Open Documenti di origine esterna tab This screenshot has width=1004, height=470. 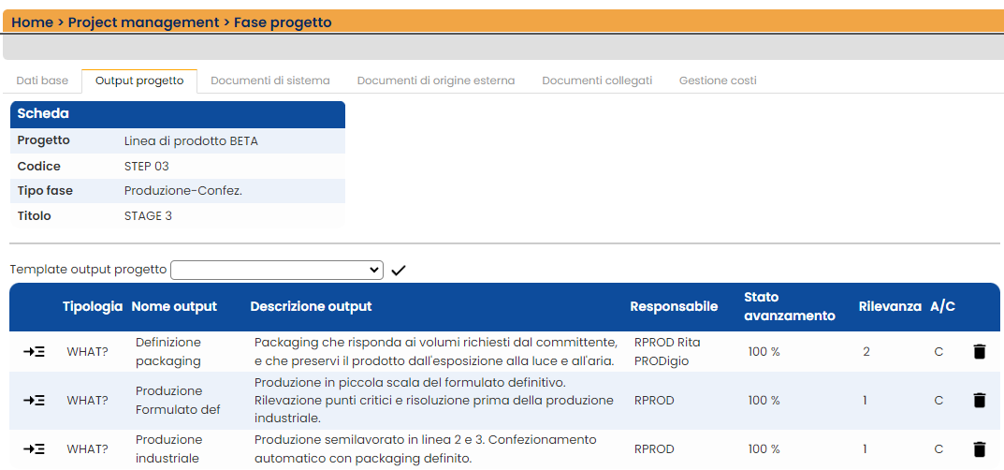tap(436, 81)
